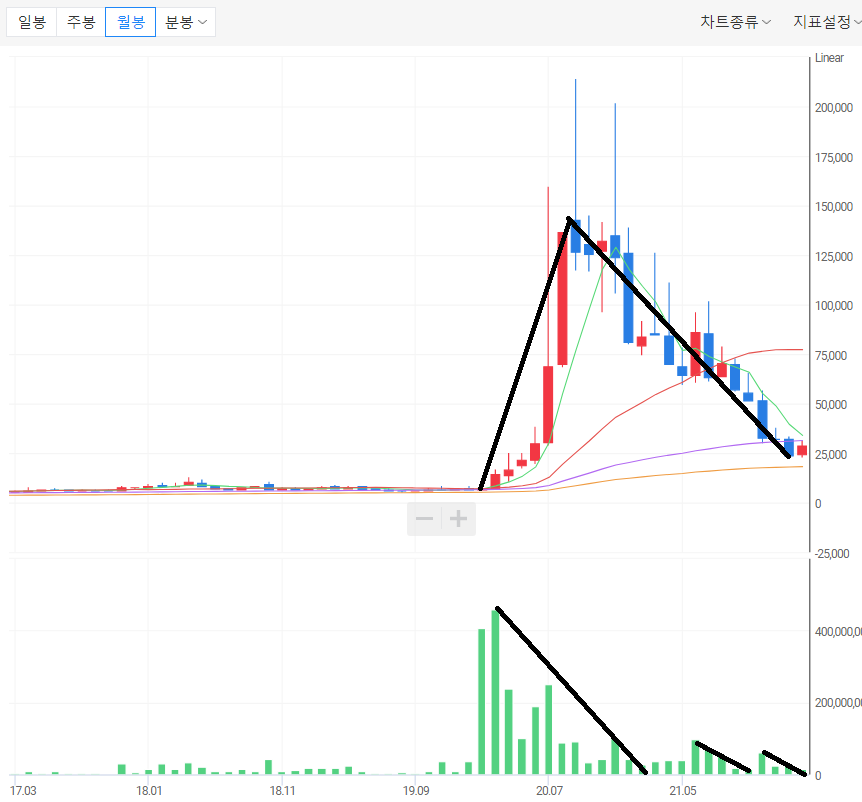This screenshot has height=802, width=862.
Task: Click the 18.11 date axis label
Action: 283,790
